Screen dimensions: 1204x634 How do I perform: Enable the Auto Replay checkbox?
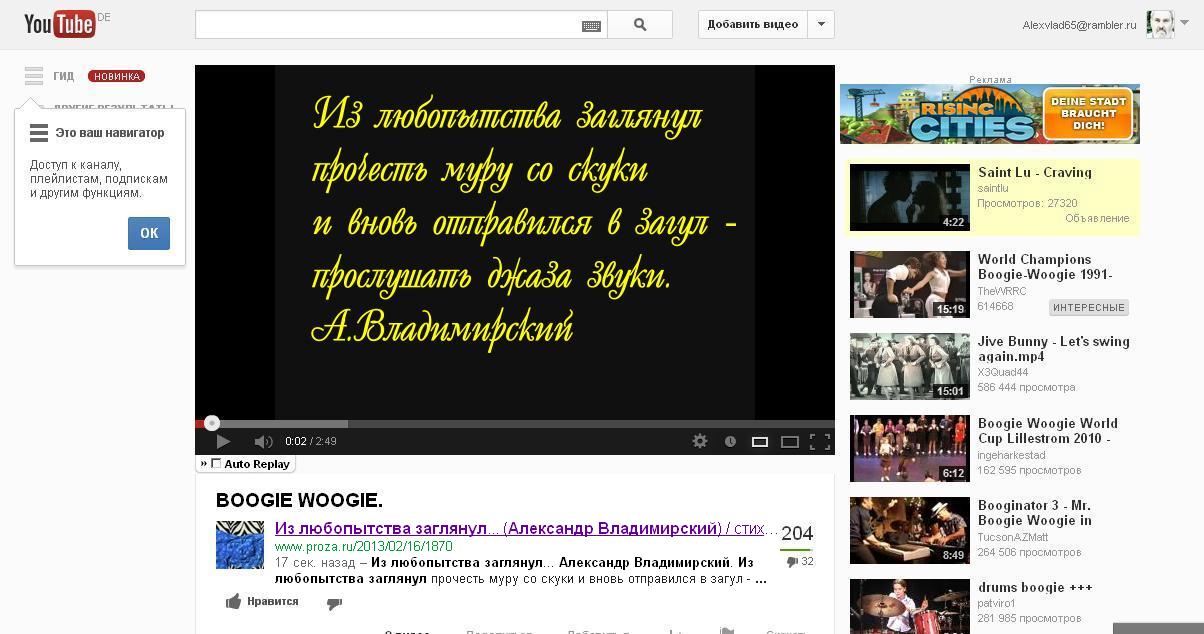pos(216,463)
